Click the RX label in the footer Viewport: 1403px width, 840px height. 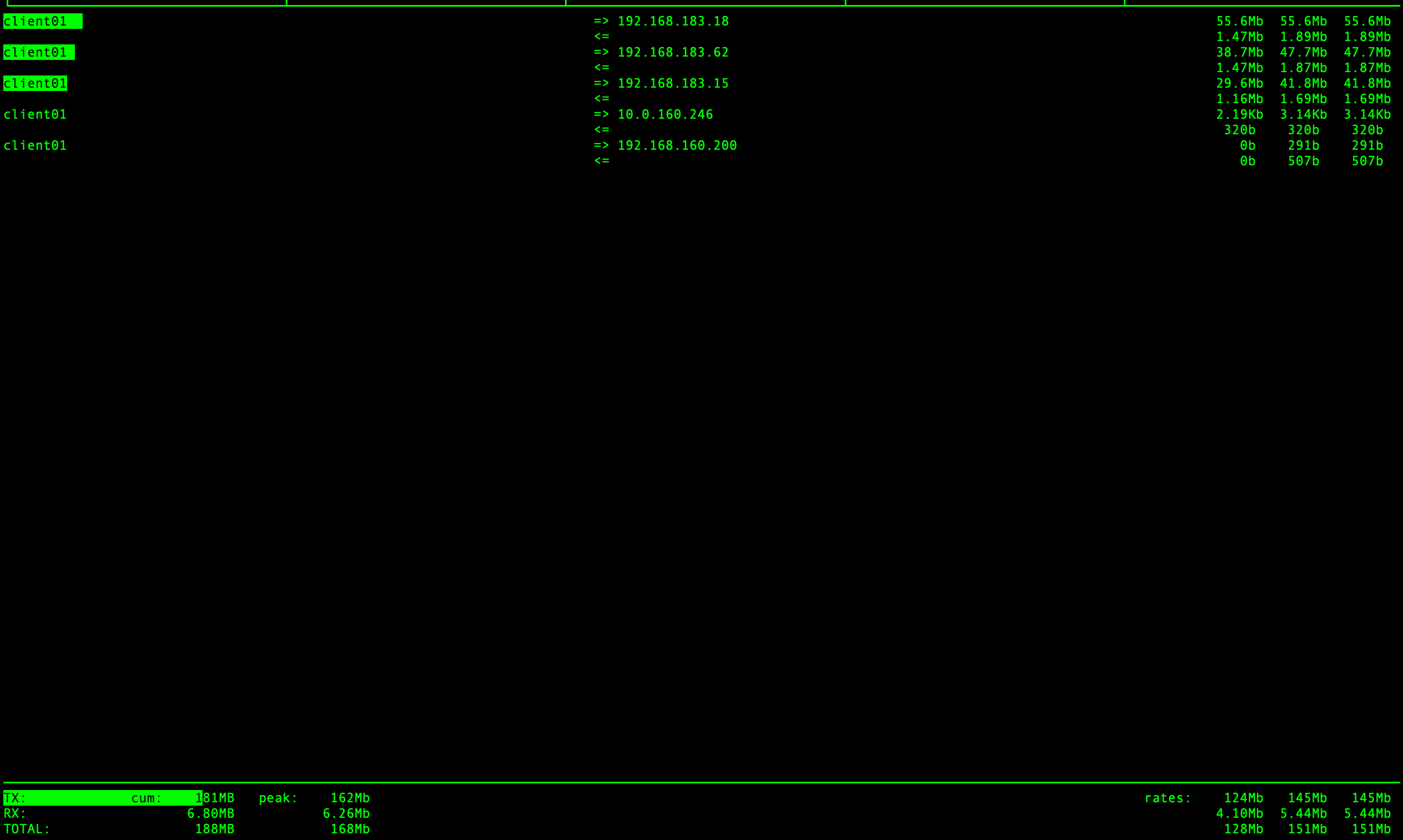(15, 813)
